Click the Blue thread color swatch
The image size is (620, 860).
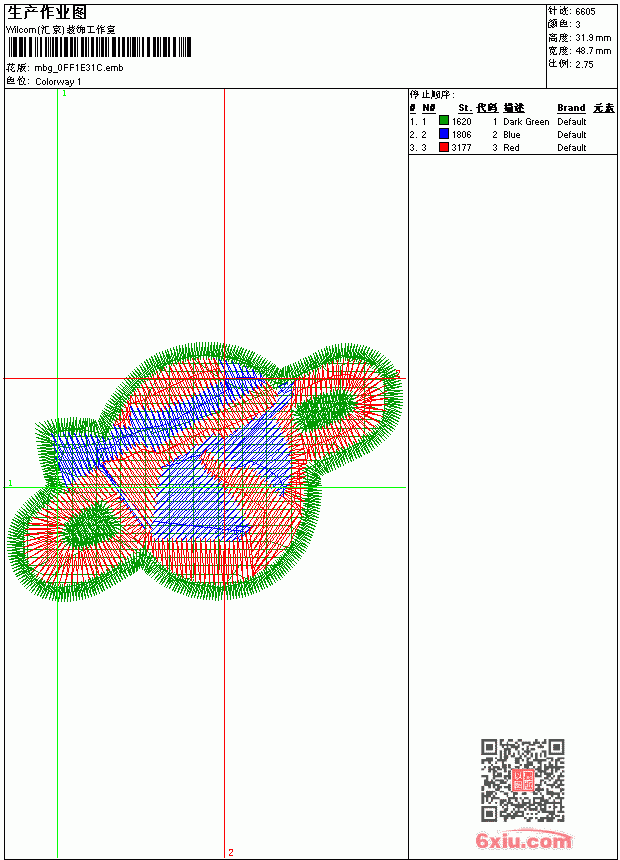click(x=444, y=134)
